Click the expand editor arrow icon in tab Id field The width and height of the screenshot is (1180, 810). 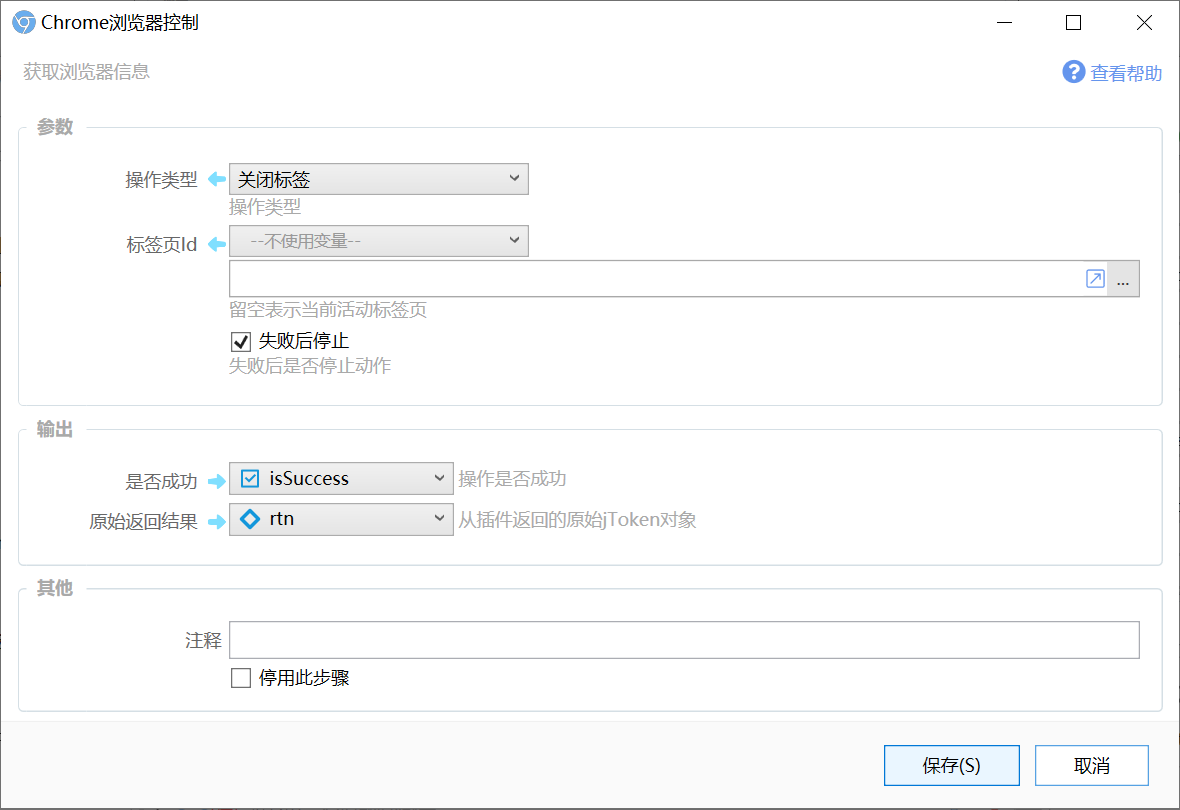point(1095,279)
